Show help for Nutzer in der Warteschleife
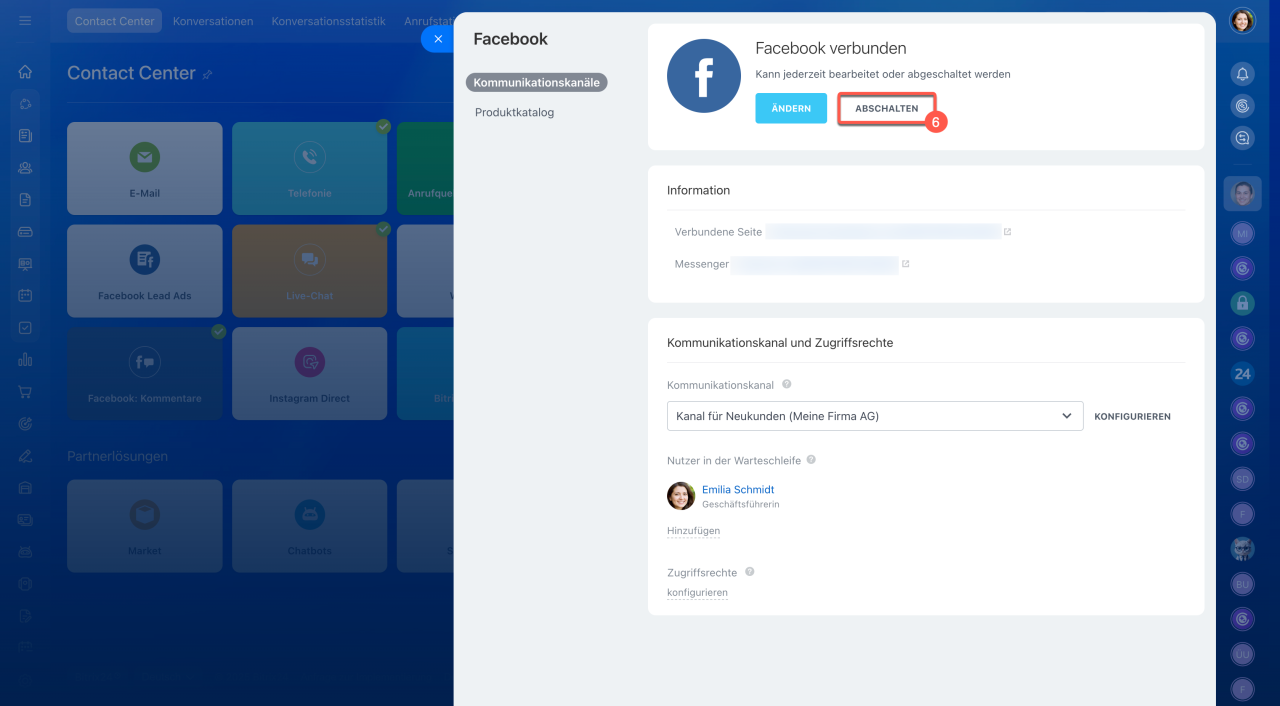 pyautogui.click(x=811, y=460)
